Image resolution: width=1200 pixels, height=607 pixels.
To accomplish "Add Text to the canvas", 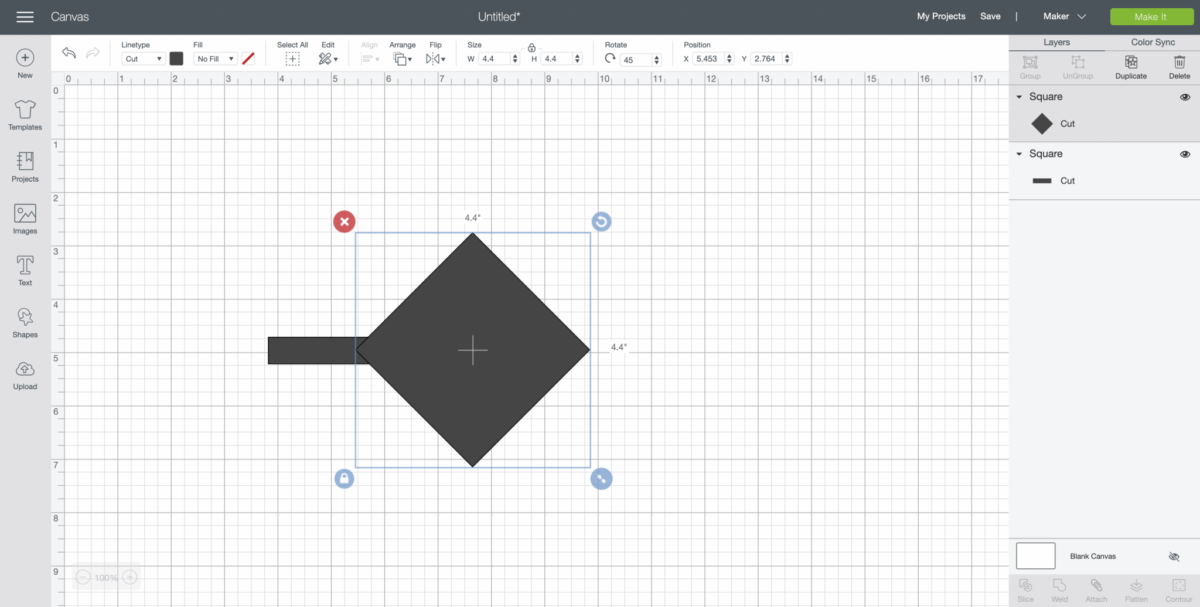I will coord(25,271).
